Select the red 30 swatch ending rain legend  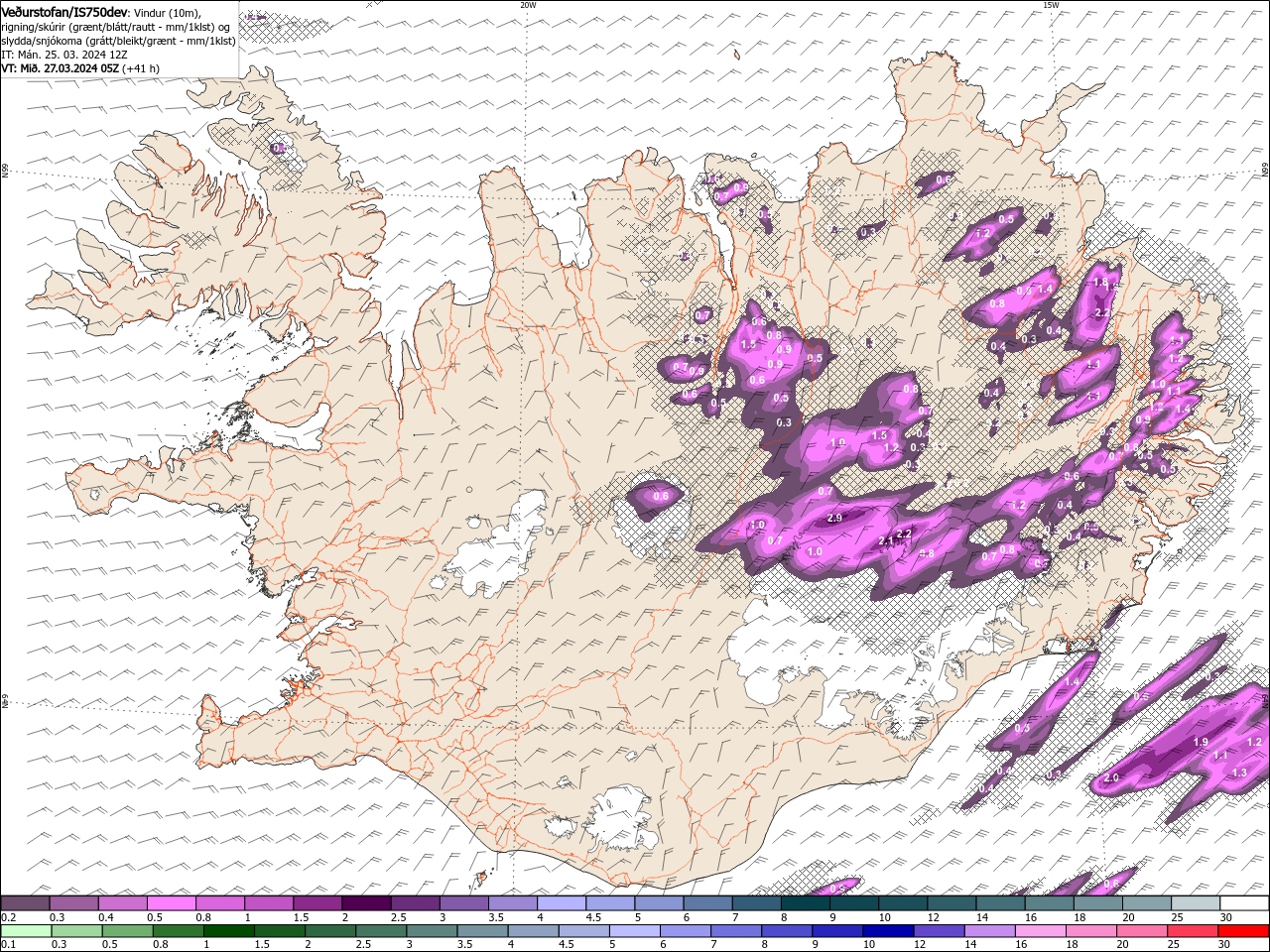[x=1243, y=931]
